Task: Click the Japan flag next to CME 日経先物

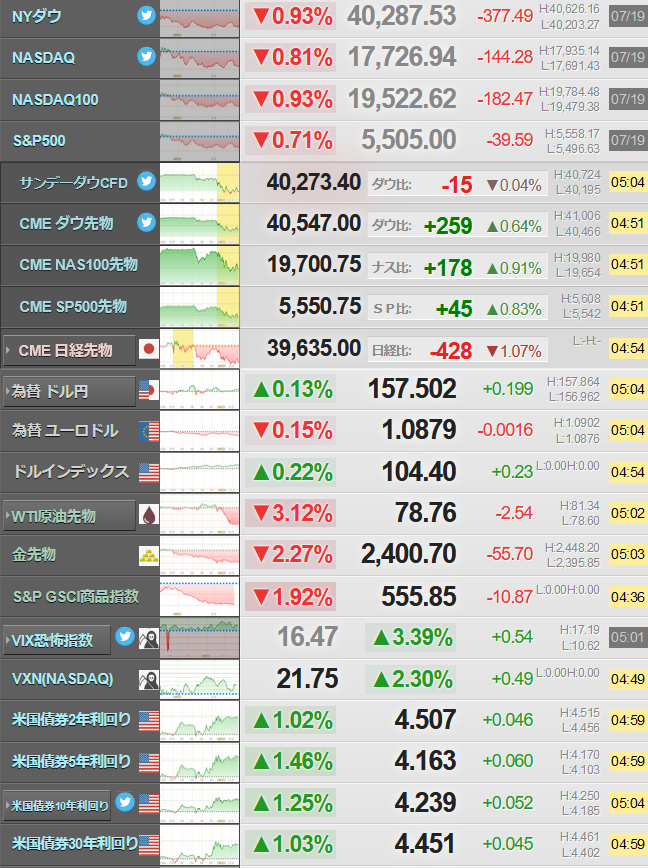Action: point(149,349)
